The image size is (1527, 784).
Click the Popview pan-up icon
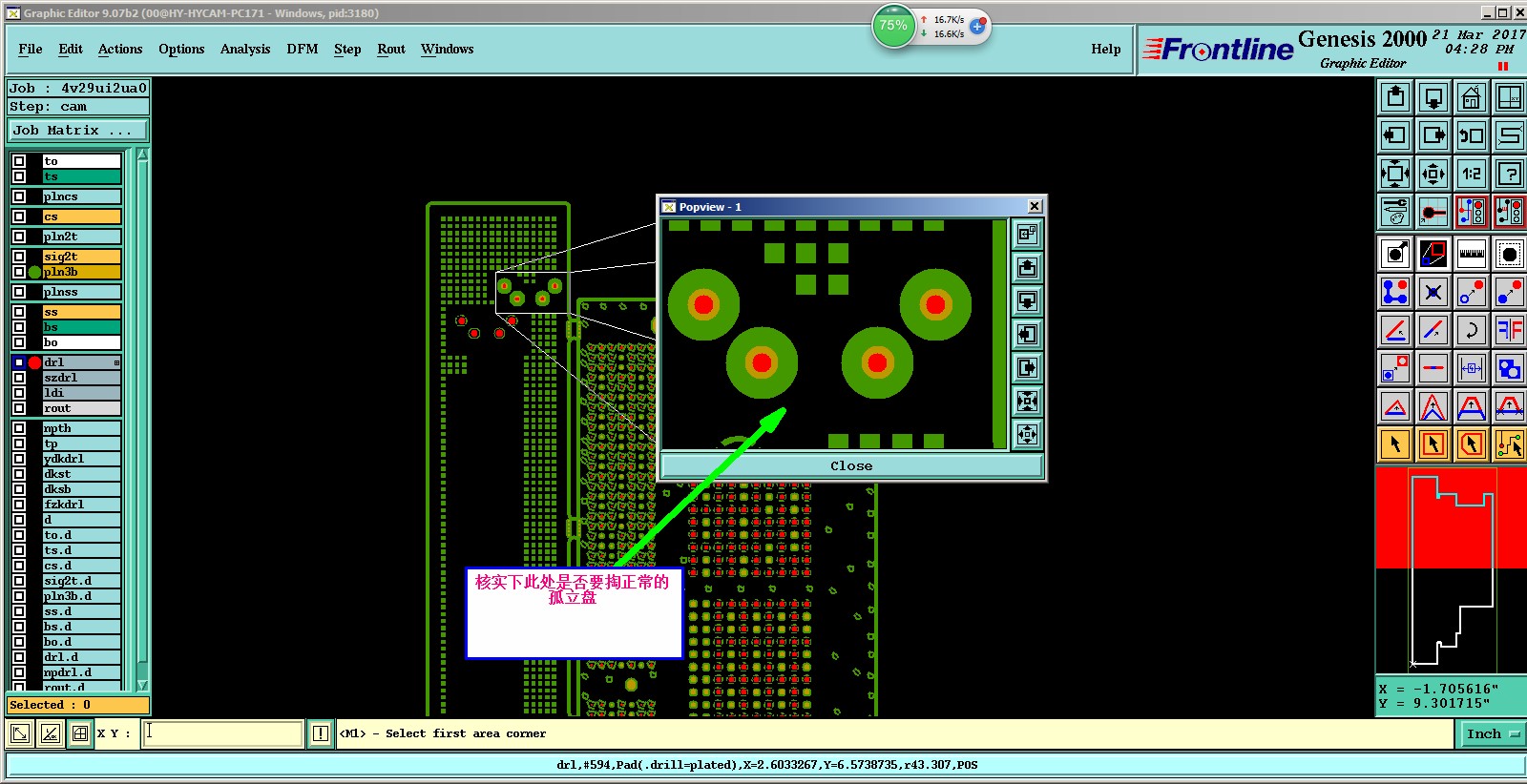(x=1027, y=267)
